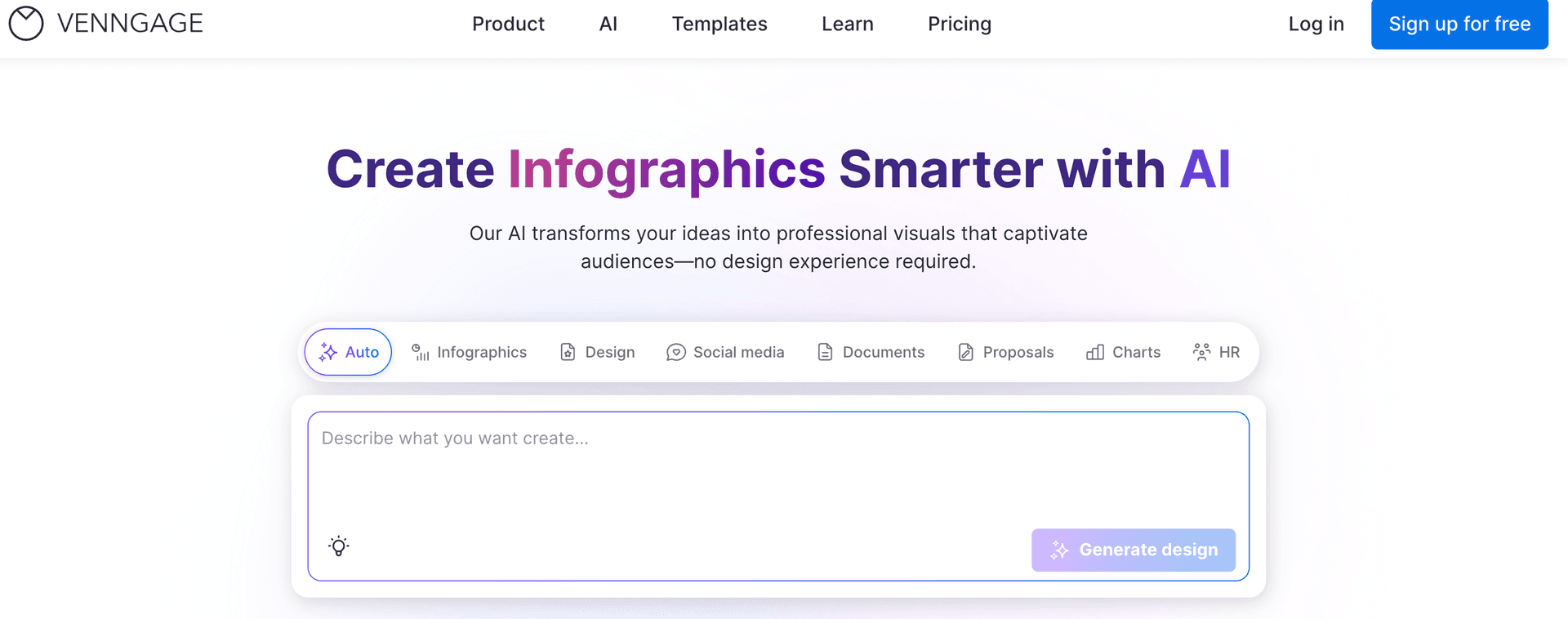Open the AI navigation menu
The image size is (1568, 619).
[x=608, y=24]
